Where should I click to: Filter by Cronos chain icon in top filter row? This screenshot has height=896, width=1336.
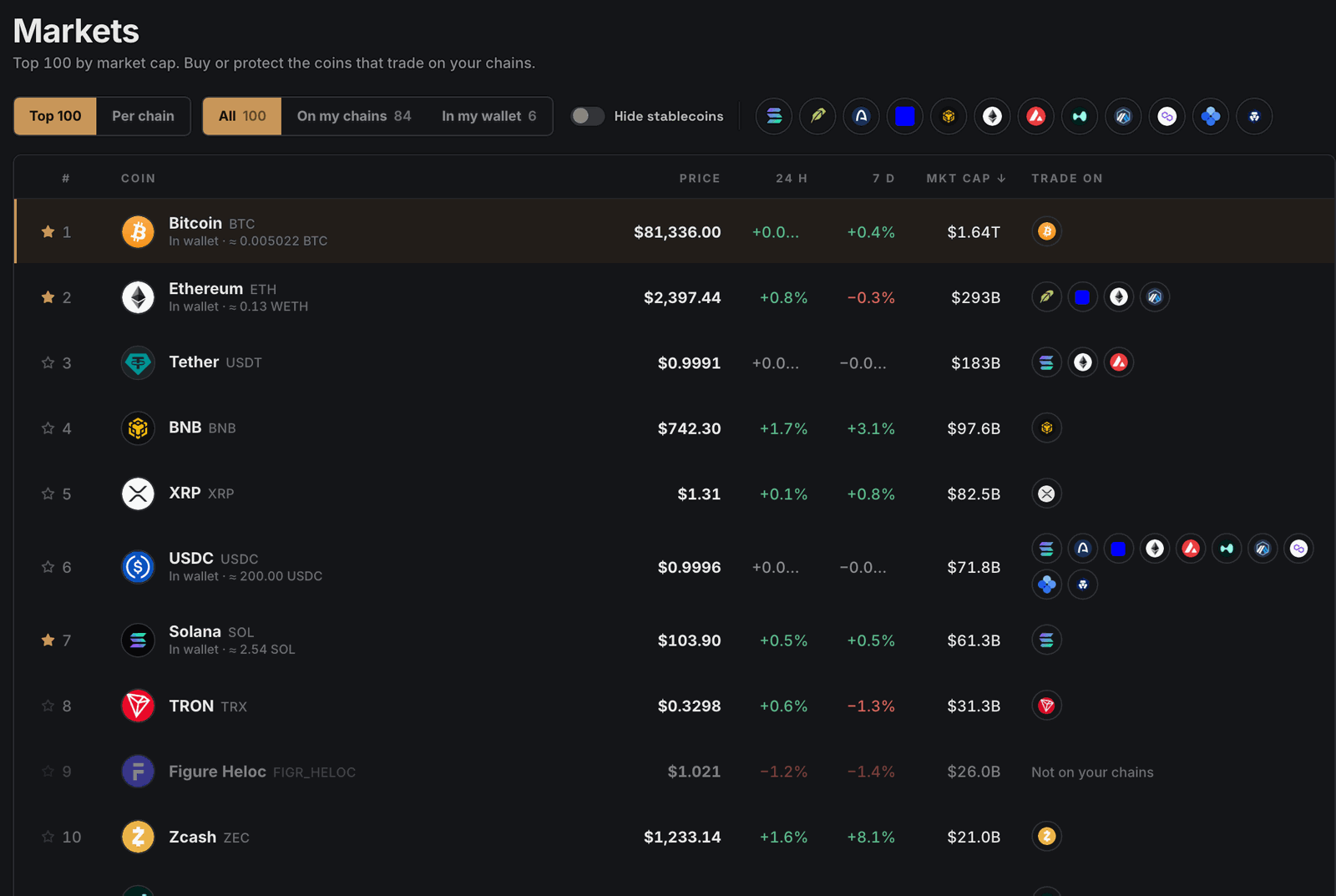coord(1254,116)
